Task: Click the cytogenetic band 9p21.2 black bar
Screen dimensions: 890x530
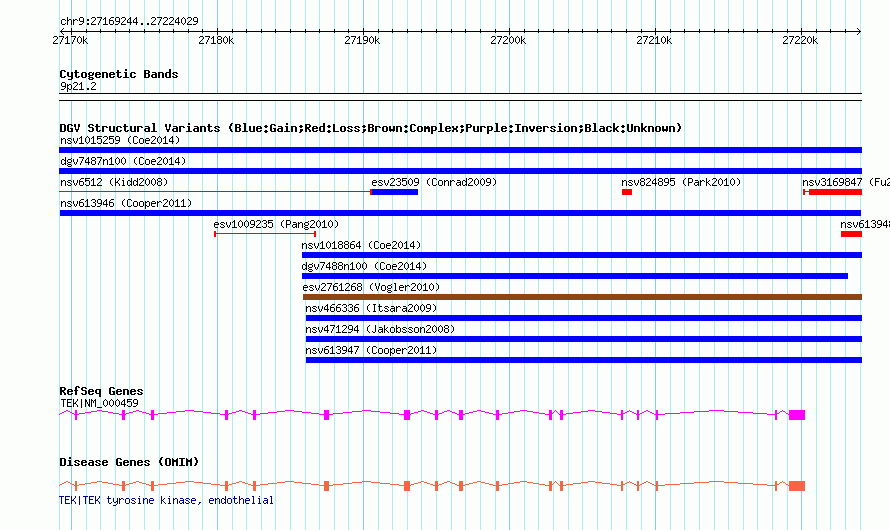Action: pyautogui.click(x=460, y=97)
